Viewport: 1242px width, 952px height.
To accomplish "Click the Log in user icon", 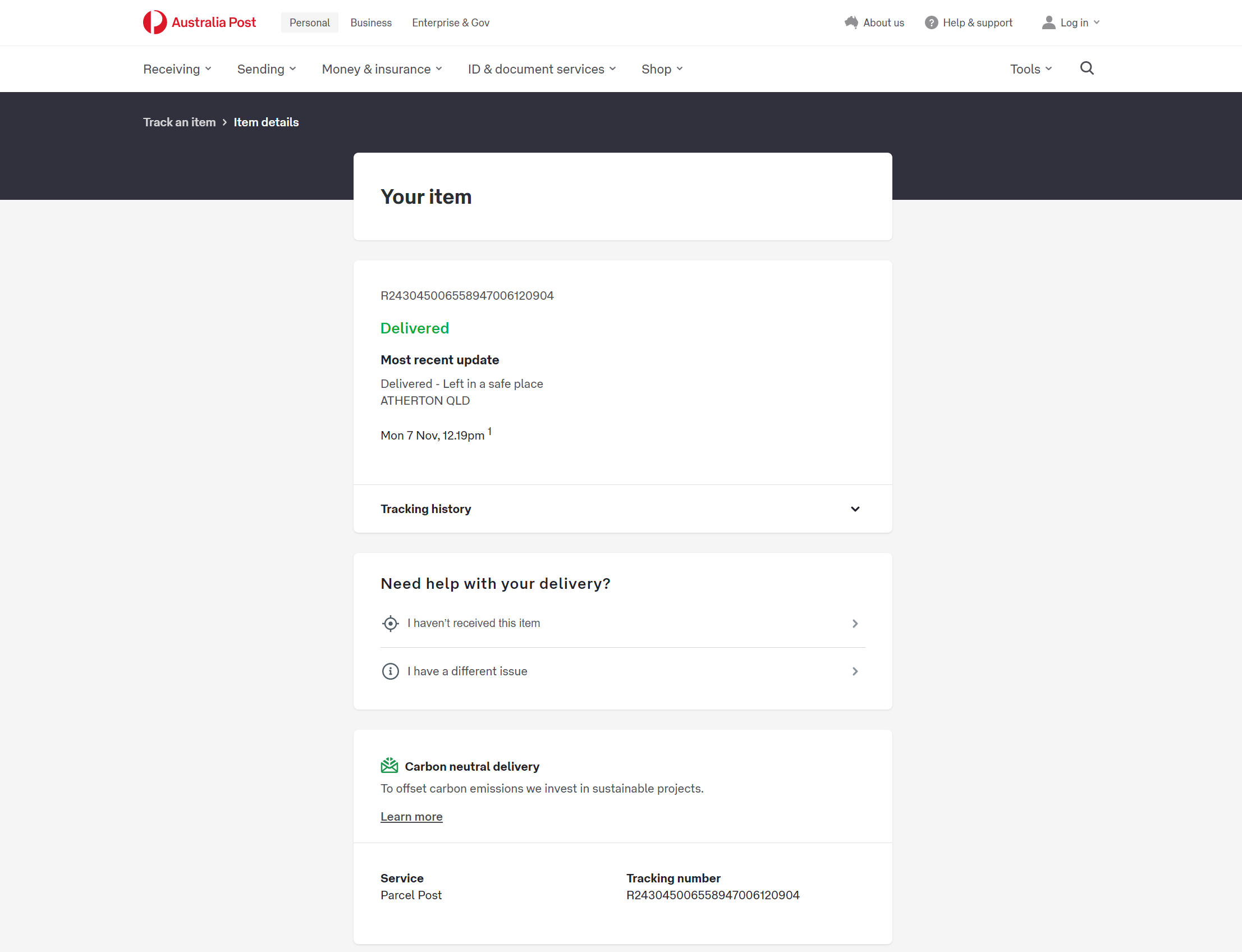I will point(1048,22).
